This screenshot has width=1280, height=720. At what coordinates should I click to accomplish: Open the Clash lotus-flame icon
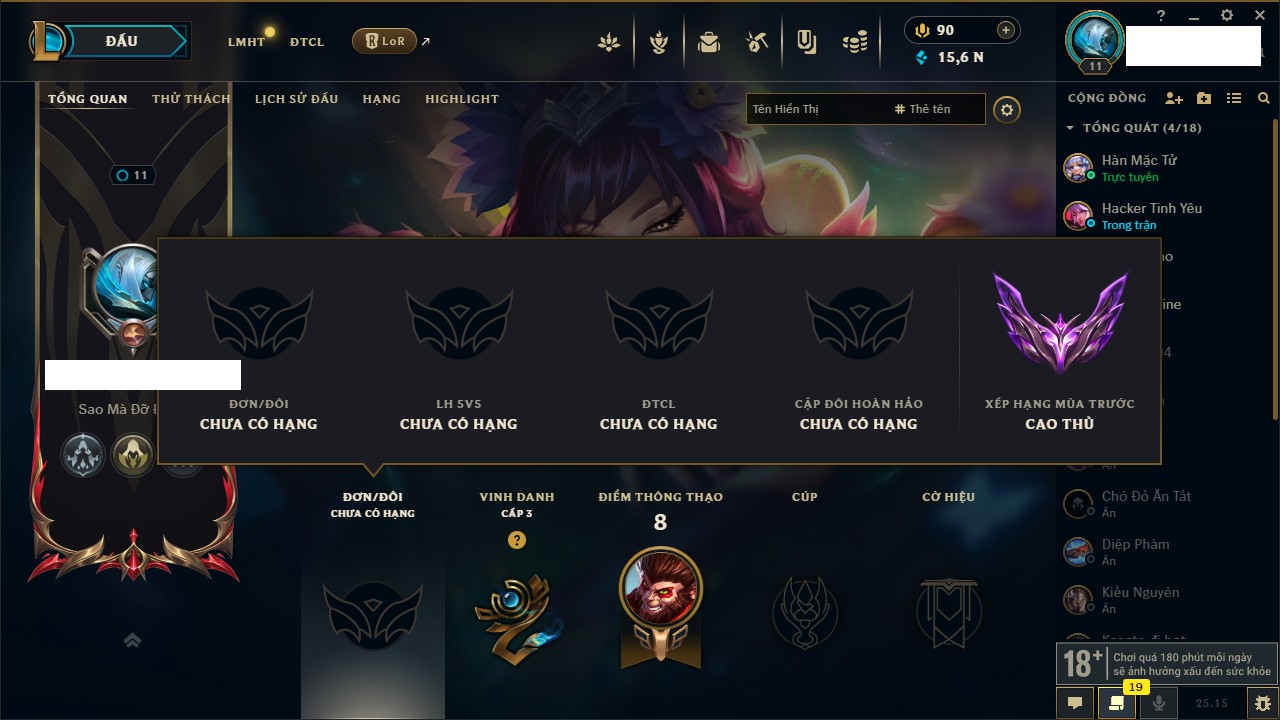point(608,42)
